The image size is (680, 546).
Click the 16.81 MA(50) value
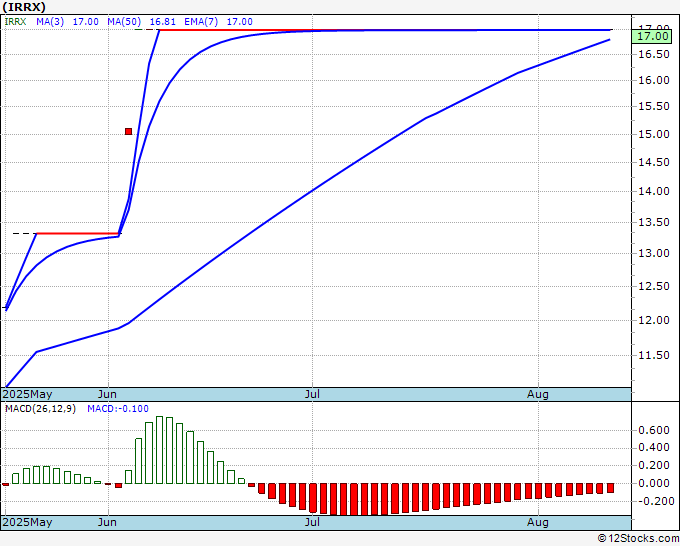[163, 22]
